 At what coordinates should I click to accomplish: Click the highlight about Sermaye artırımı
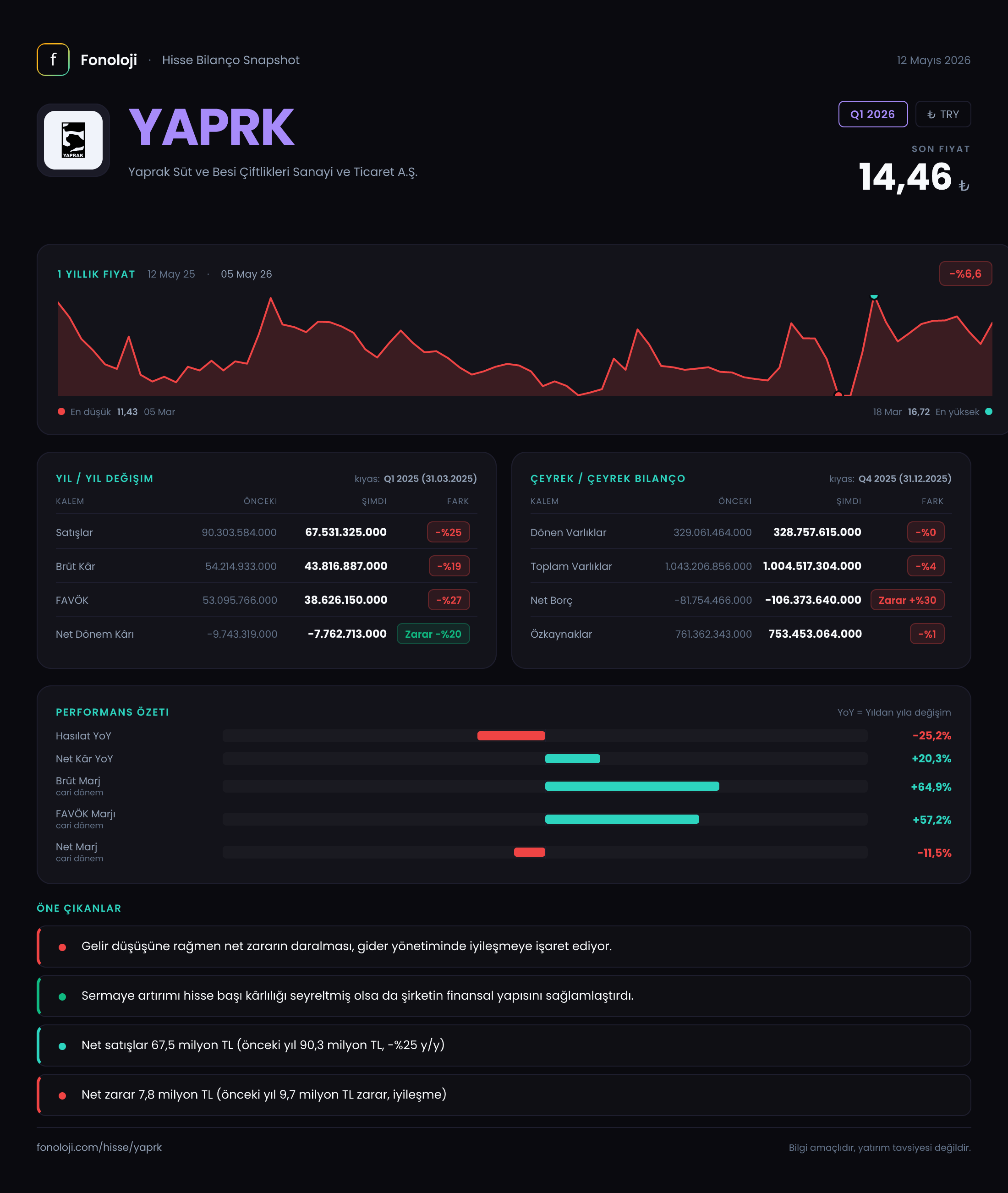[504, 996]
